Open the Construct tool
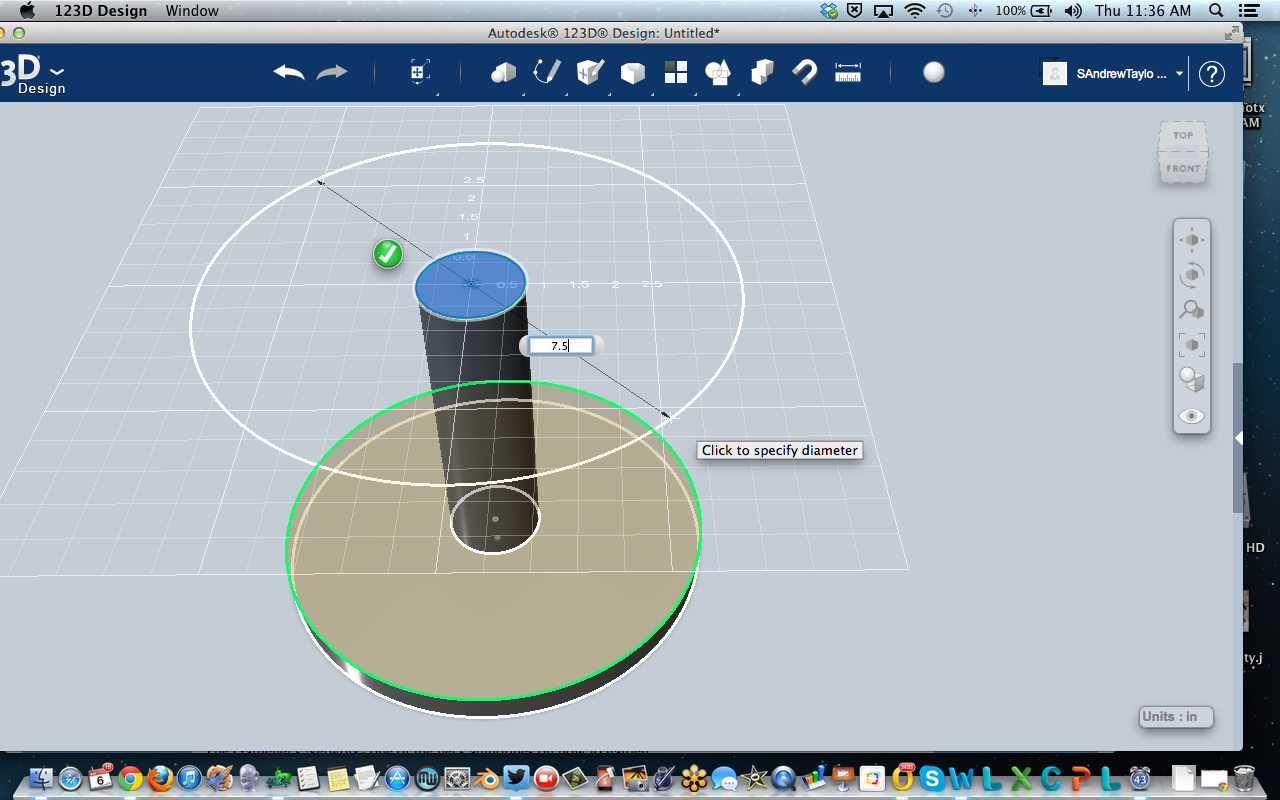Image resolution: width=1280 pixels, height=800 pixels. point(590,72)
